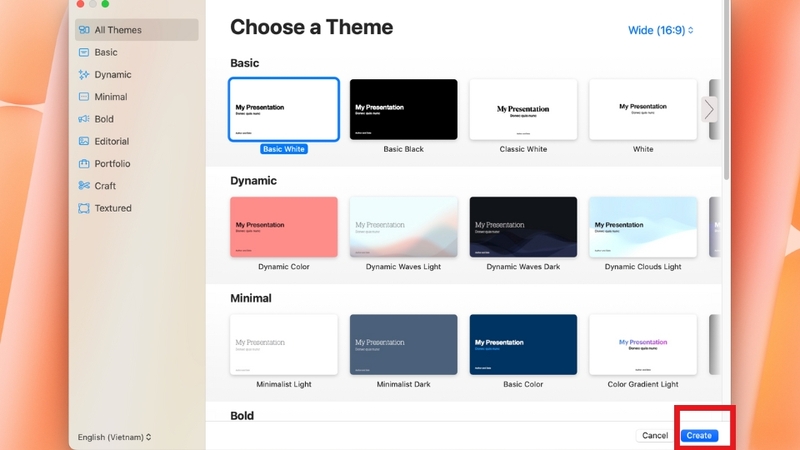Click the theme list vertical scrollbar

tap(726, 89)
